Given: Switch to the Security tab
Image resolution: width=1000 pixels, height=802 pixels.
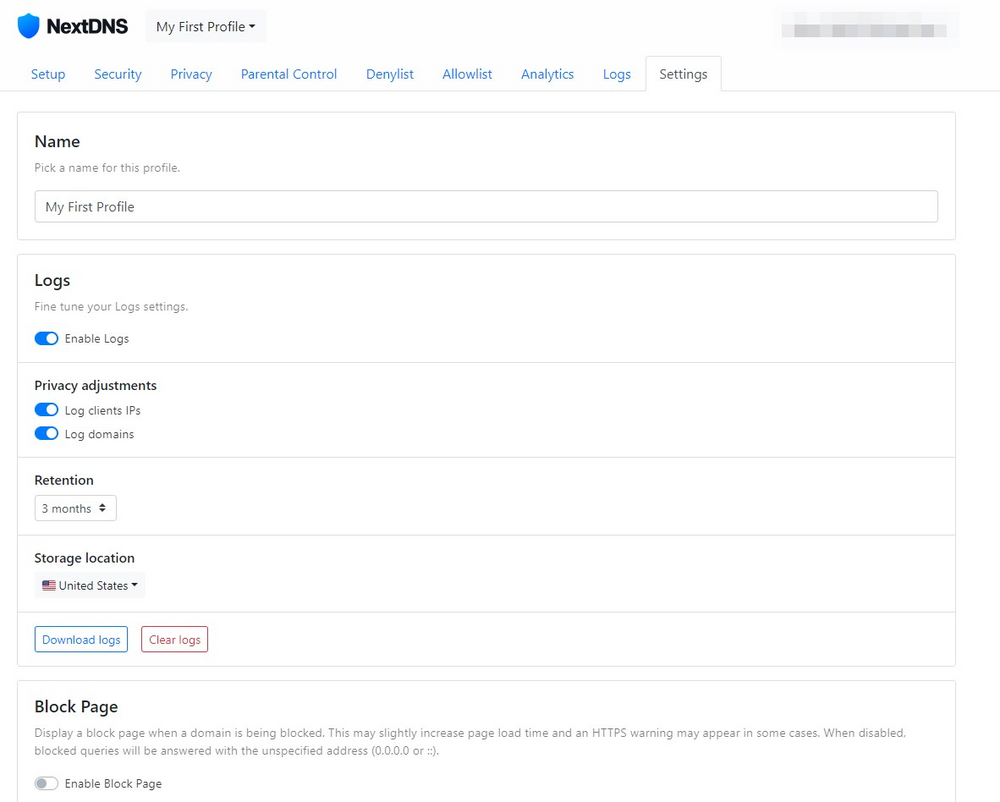Looking at the screenshot, I should tap(117, 73).
